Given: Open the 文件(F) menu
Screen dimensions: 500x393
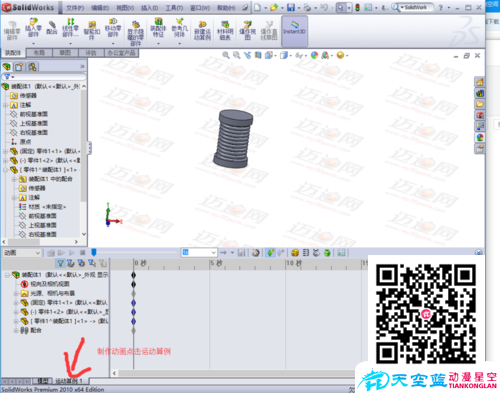Looking at the screenshot, I should click(75, 7).
